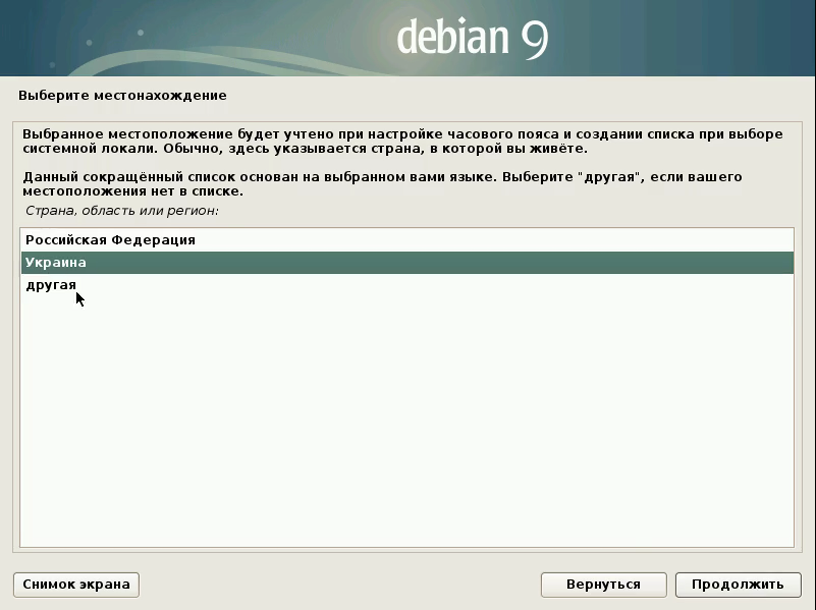
Task: Choose другая from the location list
Action: 51,286
